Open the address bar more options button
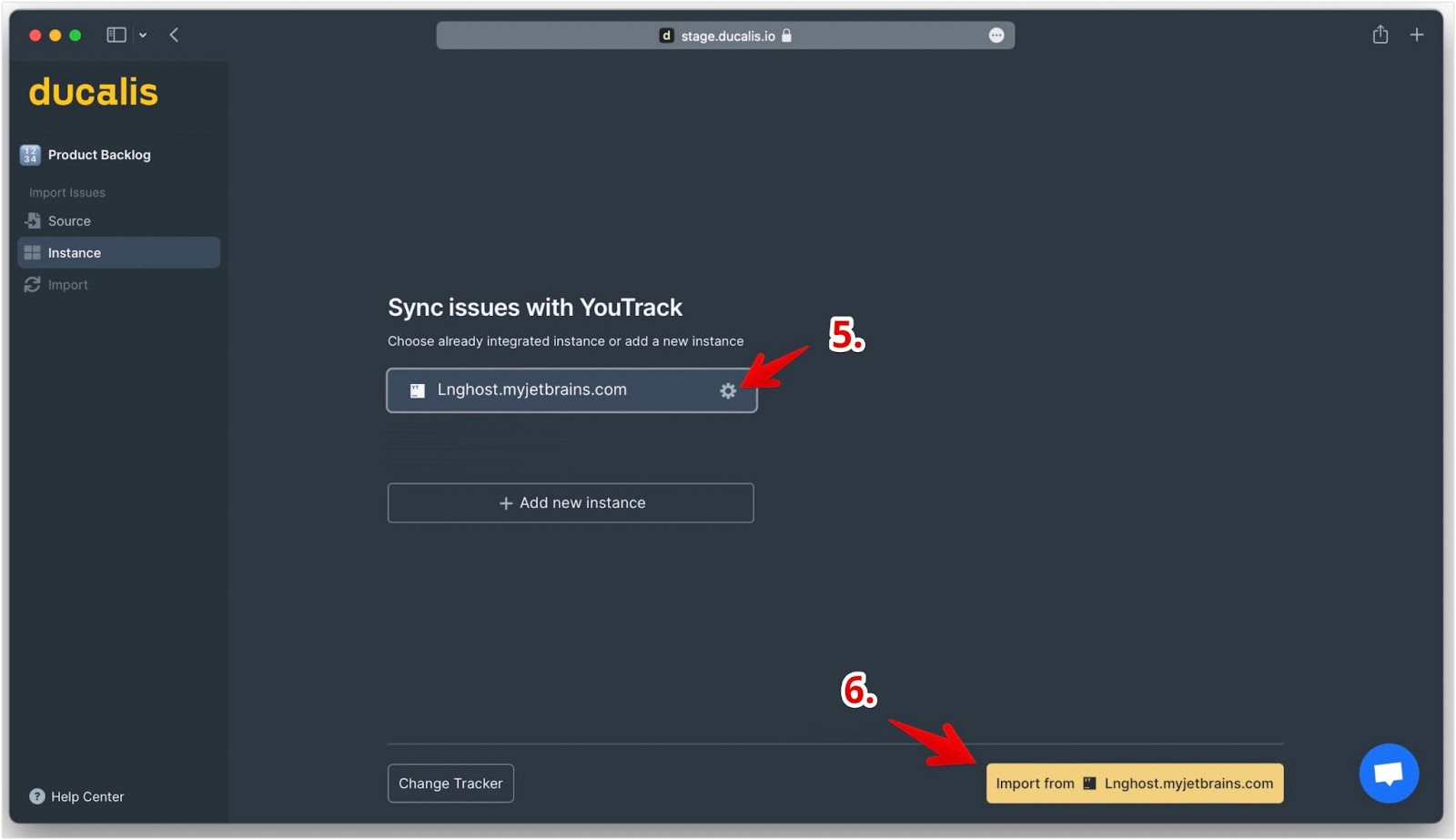This screenshot has width=1456, height=840. point(996,35)
